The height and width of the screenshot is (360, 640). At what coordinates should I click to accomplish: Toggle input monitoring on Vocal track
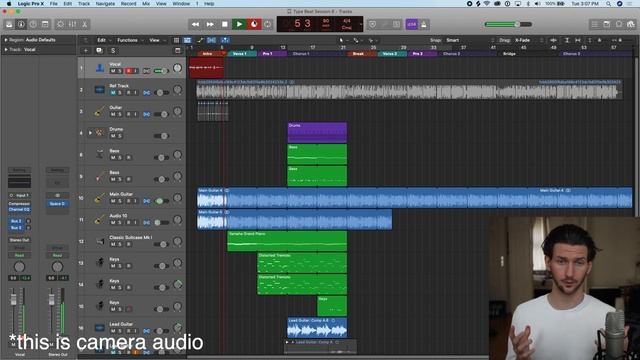click(x=135, y=71)
